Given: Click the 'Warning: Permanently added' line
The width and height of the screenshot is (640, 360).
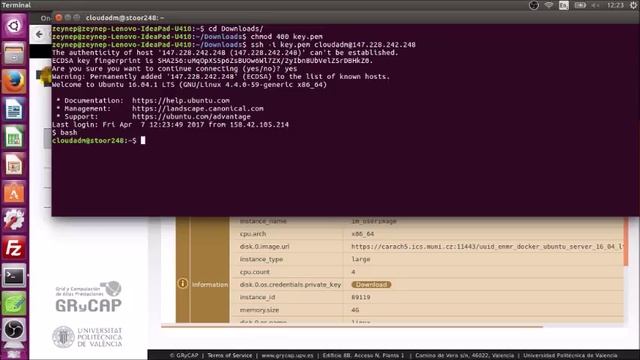Looking at the screenshot, I should 221,77.
